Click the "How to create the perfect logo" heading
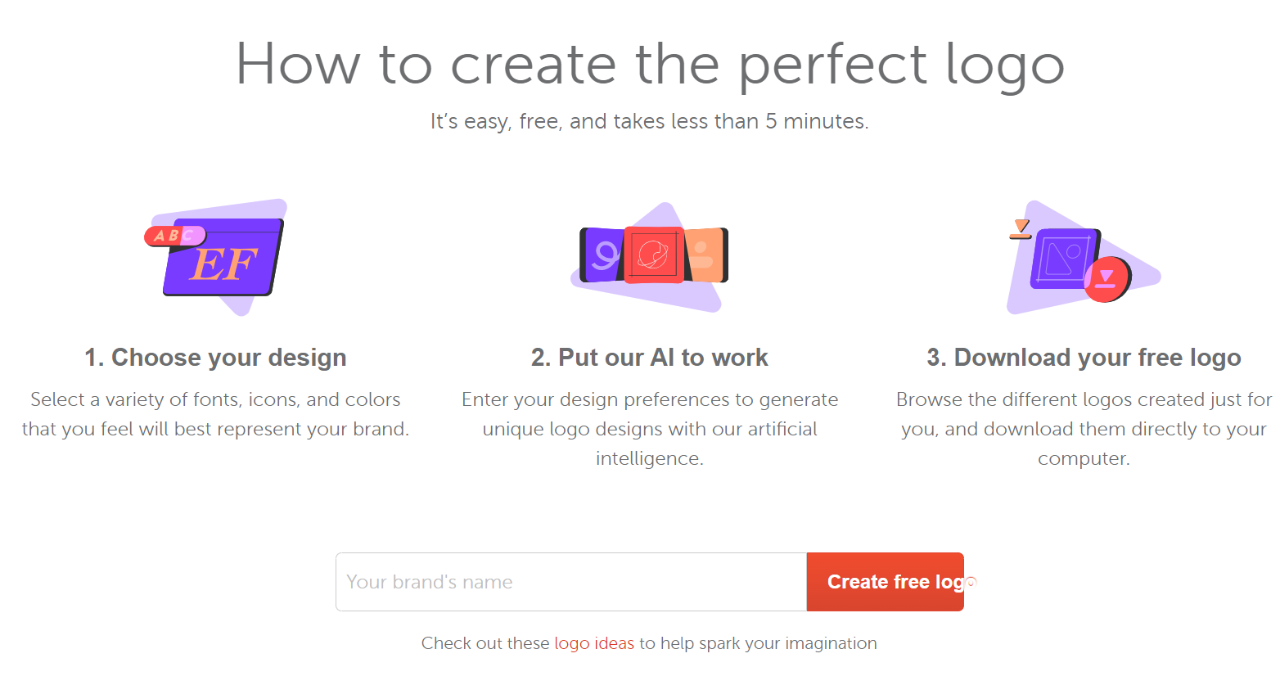The height and width of the screenshot is (689, 1280). click(650, 64)
